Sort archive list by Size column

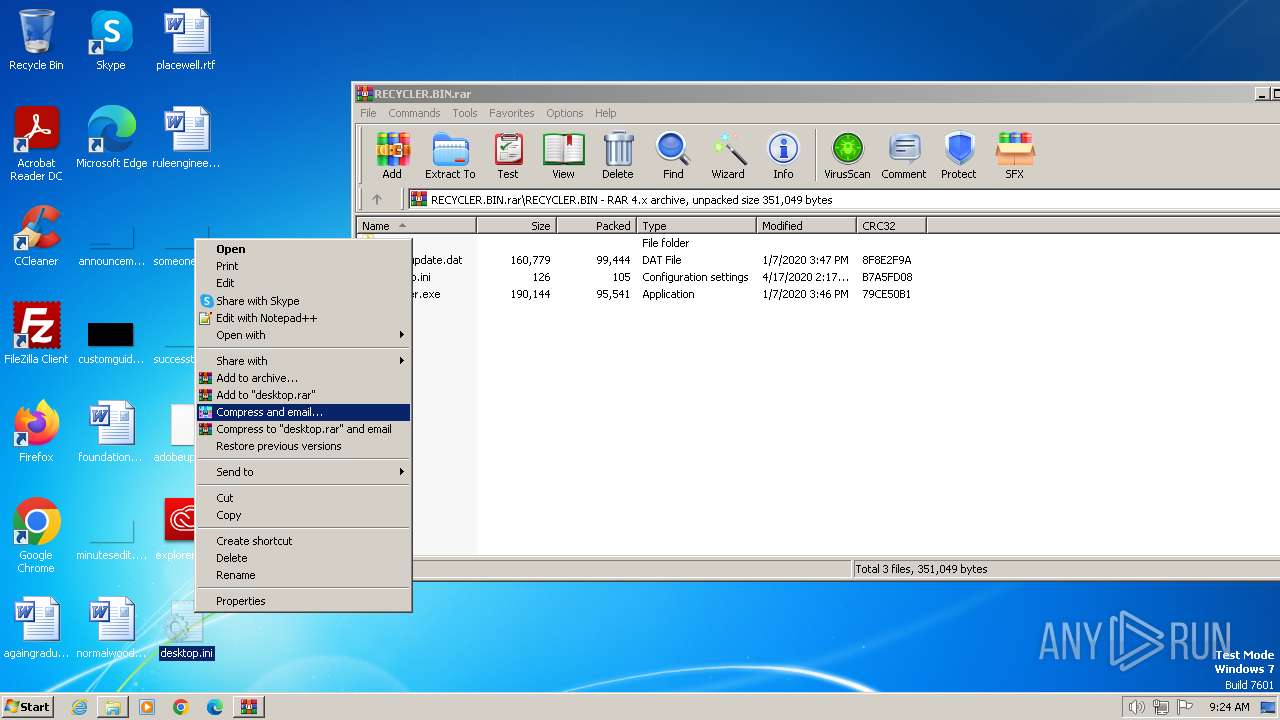coord(516,226)
